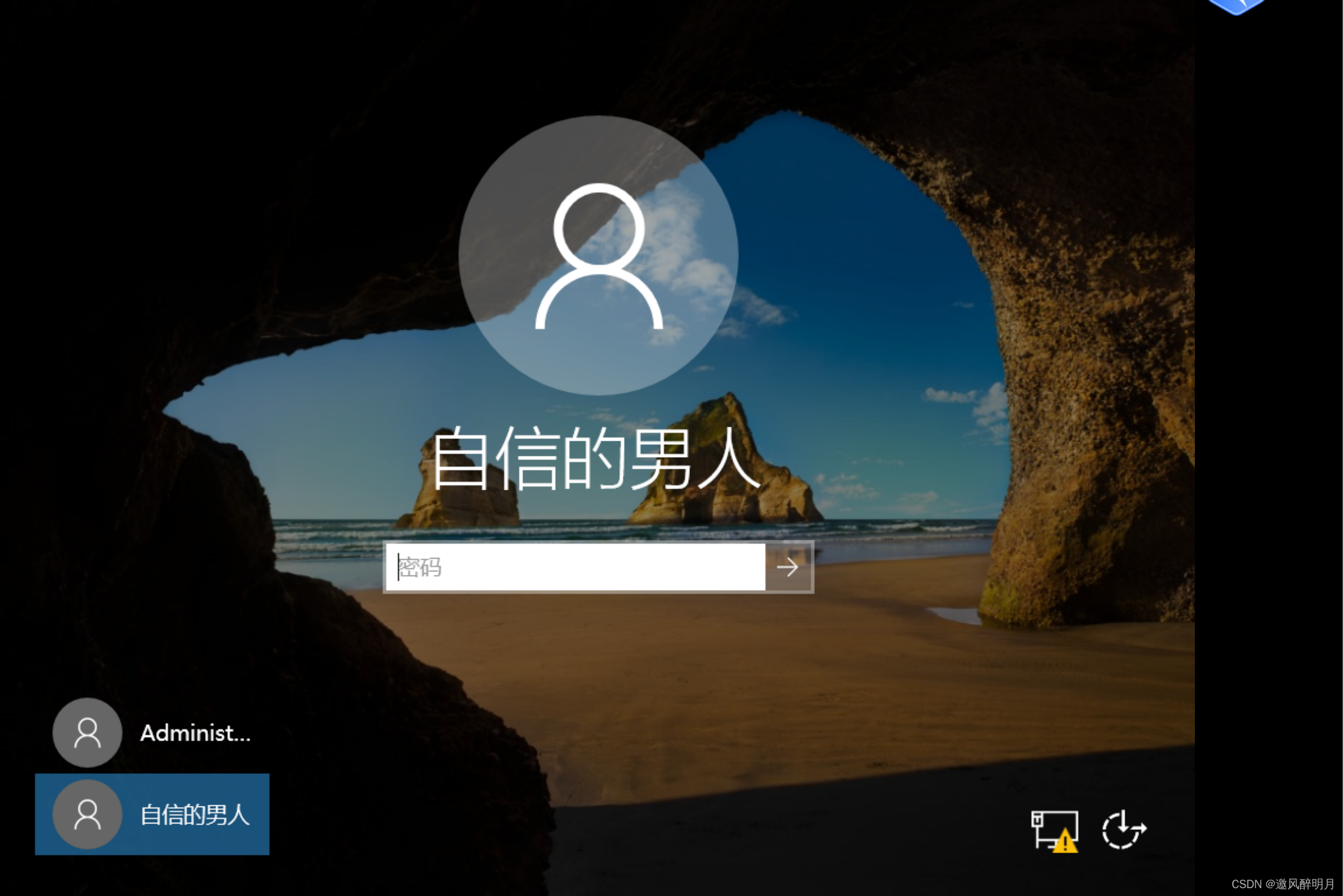Click the large 自信的男人 username heading

tap(596, 458)
